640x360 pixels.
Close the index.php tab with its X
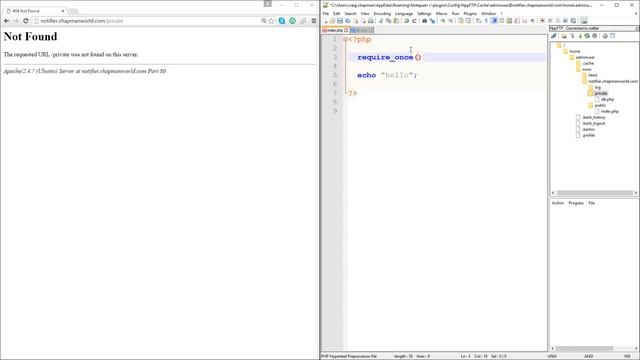pyautogui.click(x=346, y=30)
